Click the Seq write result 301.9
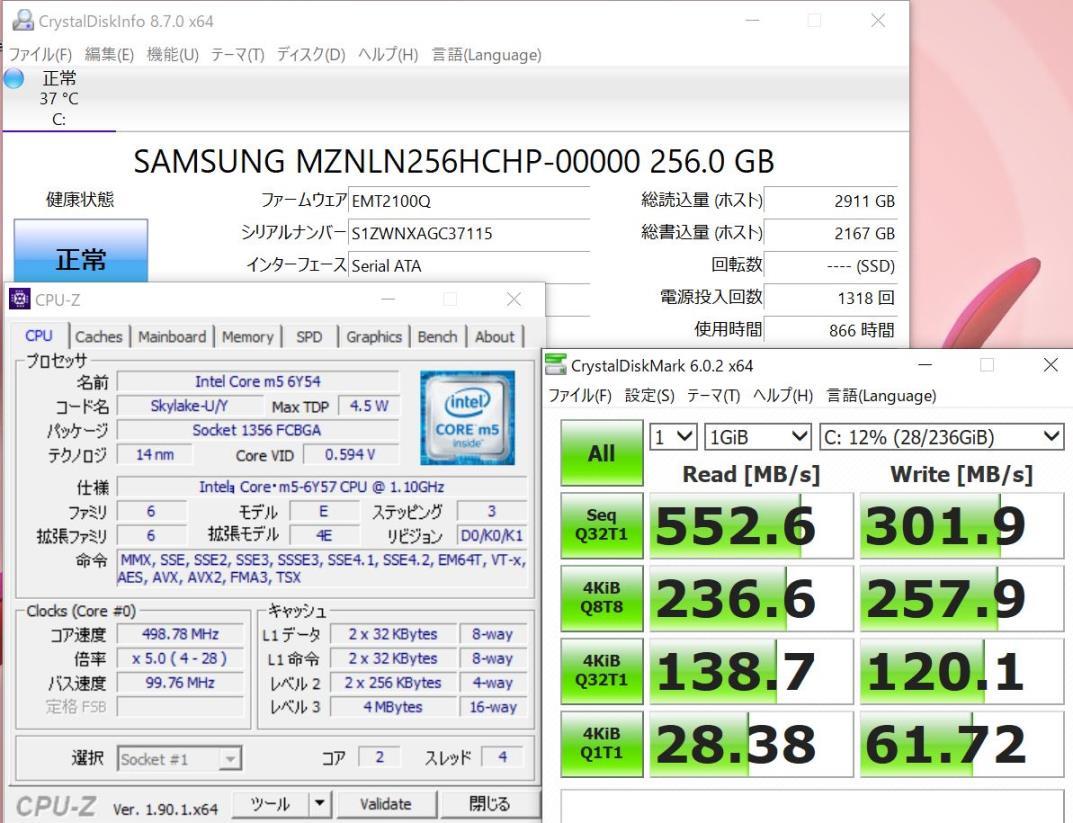 point(962,525)
